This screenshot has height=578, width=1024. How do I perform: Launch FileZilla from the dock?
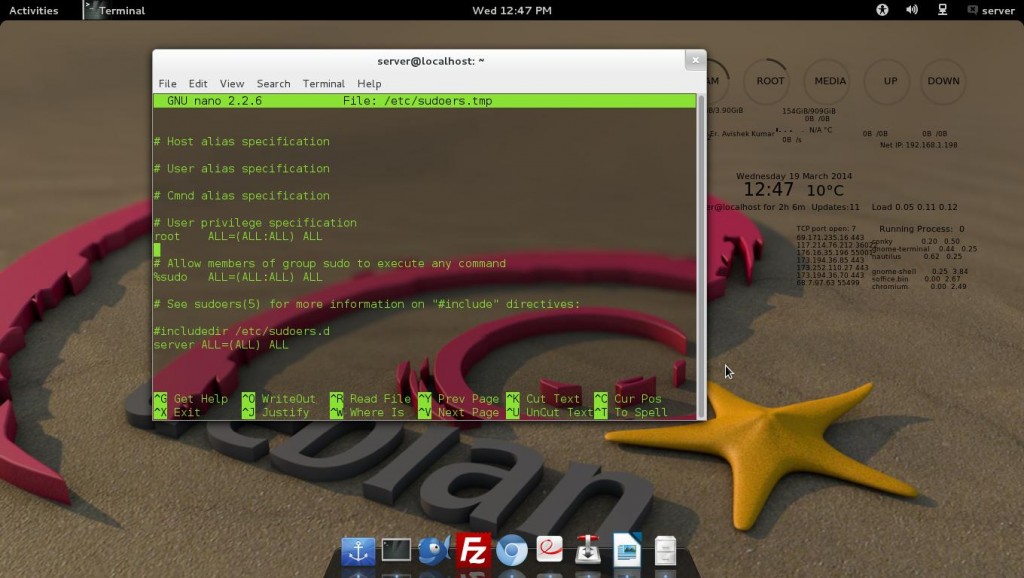(x=473, y=550)
